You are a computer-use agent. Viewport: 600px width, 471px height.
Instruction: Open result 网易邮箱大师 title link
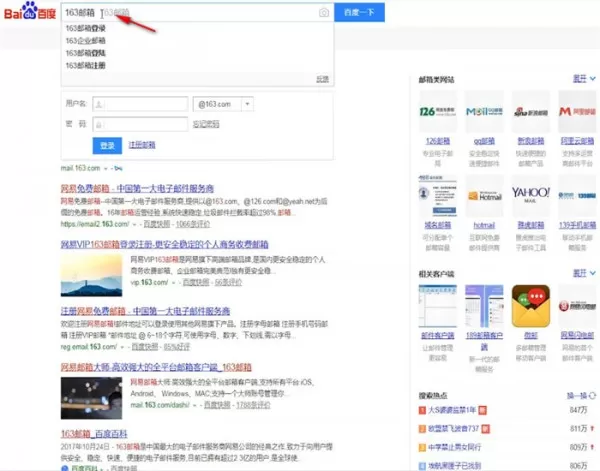(156, 367)
